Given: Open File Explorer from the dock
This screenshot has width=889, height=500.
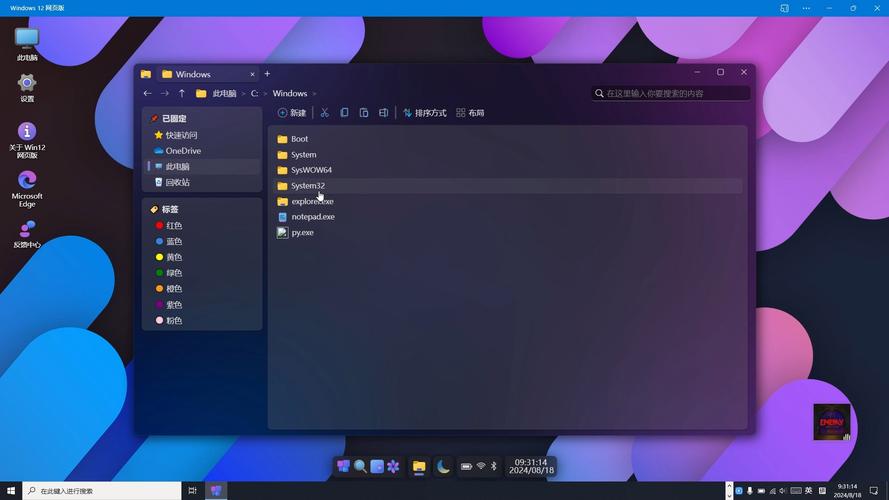Looking at the screenshot, I should click(x=419, y=467).
